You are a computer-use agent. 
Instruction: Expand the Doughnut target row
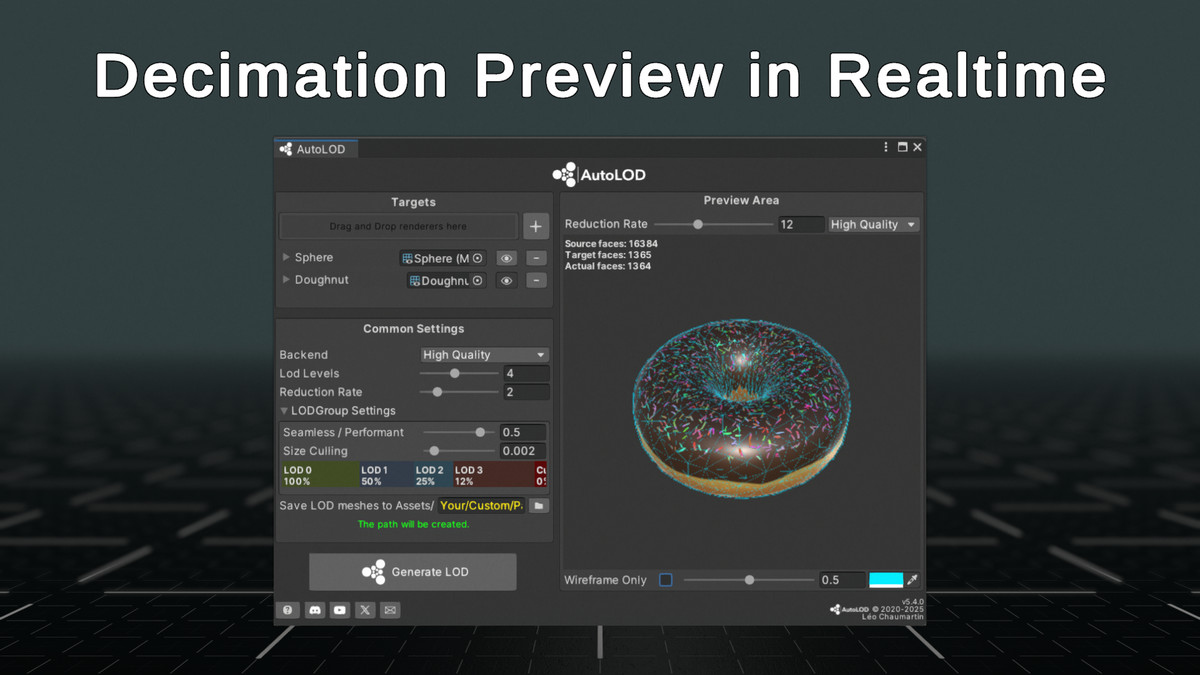(286, 280)
